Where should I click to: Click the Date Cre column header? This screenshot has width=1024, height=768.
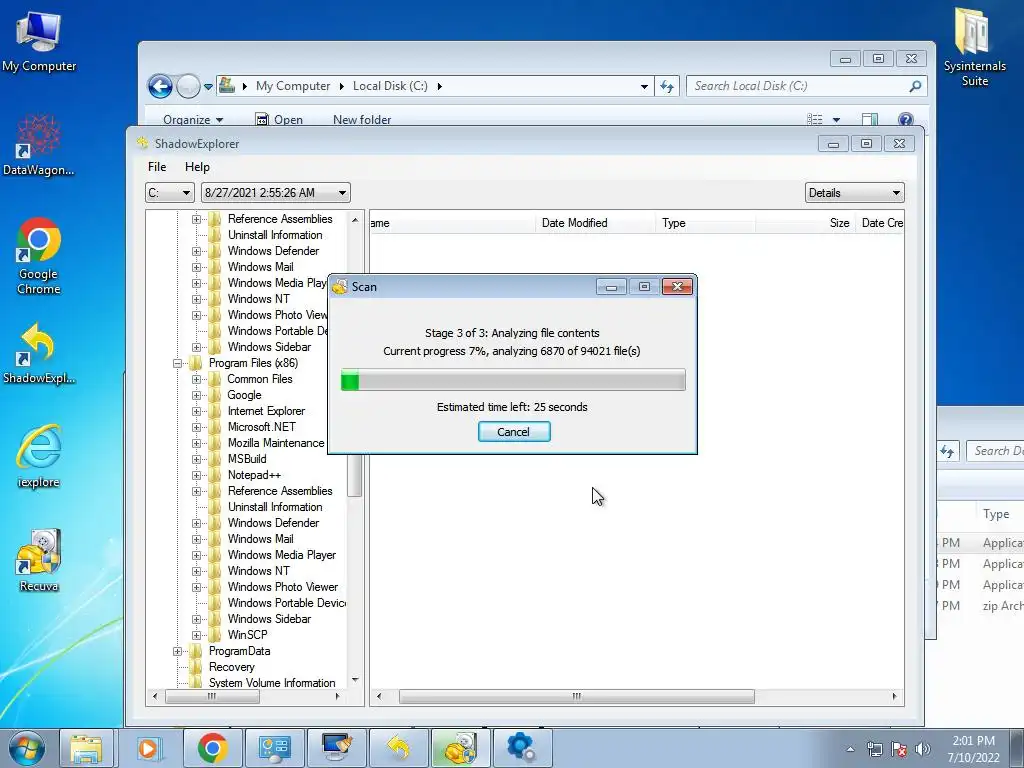(881, 223)
